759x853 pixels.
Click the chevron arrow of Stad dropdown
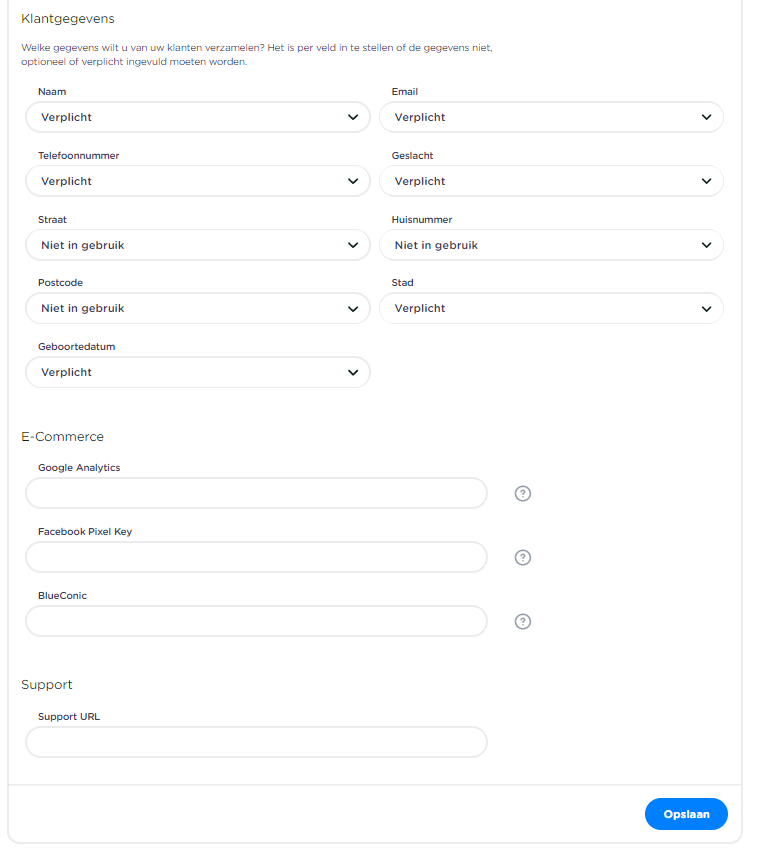tap(706, 308)
